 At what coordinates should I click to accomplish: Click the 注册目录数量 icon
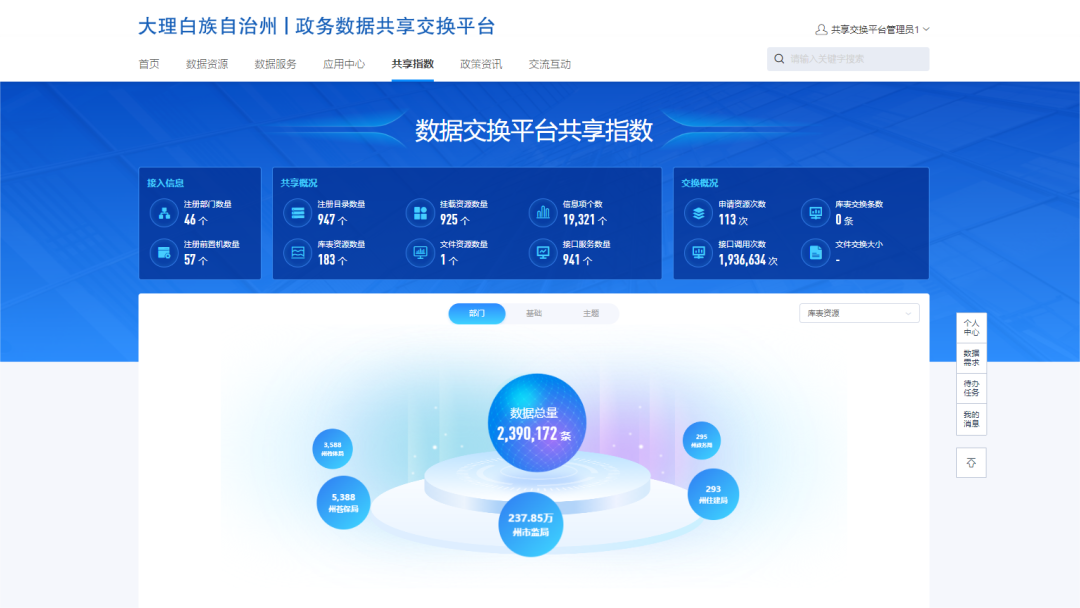coord(297,213)
